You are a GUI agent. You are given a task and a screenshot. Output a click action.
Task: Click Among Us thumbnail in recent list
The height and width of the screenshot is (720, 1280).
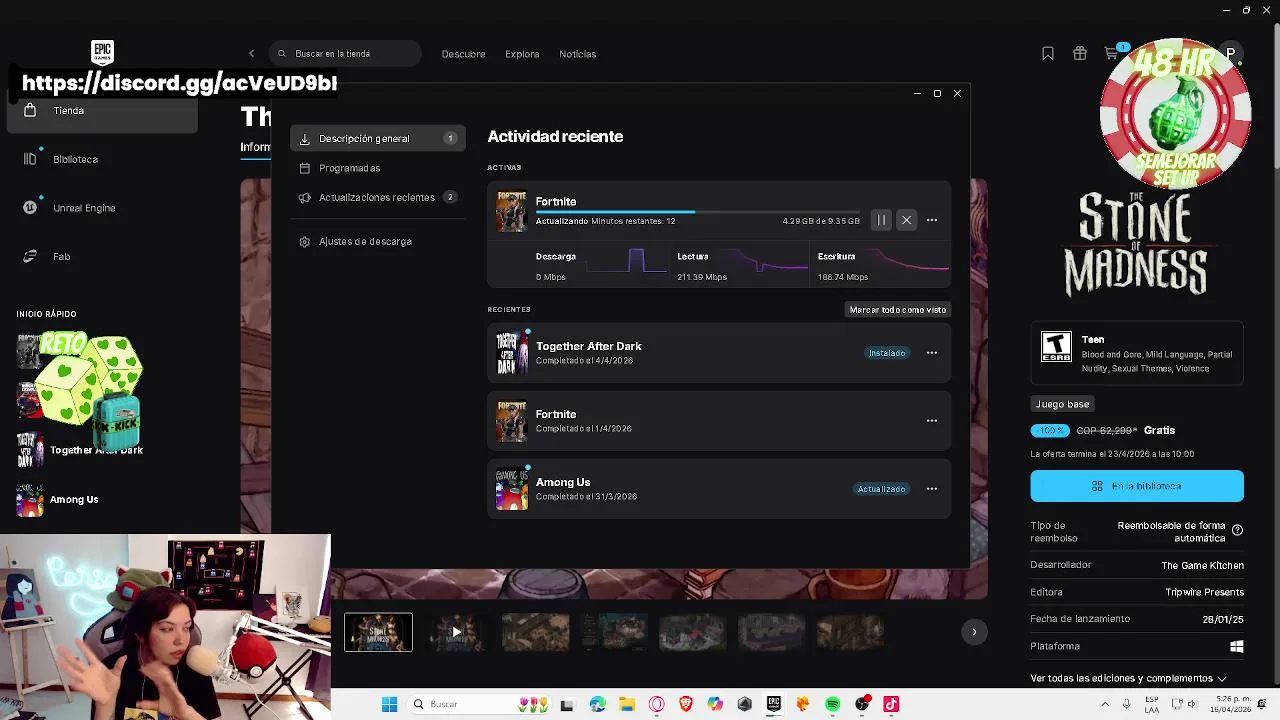[x=511, y=489]
